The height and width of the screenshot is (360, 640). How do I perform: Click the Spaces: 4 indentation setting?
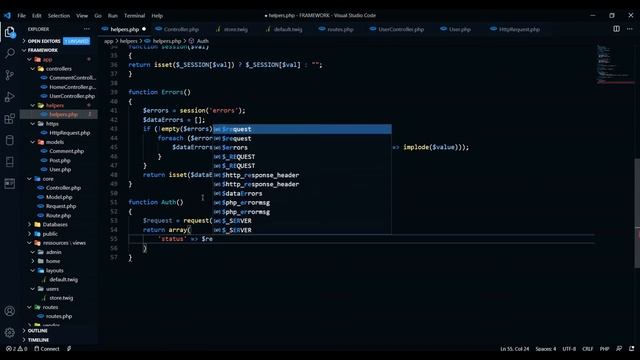pos(546,349)
